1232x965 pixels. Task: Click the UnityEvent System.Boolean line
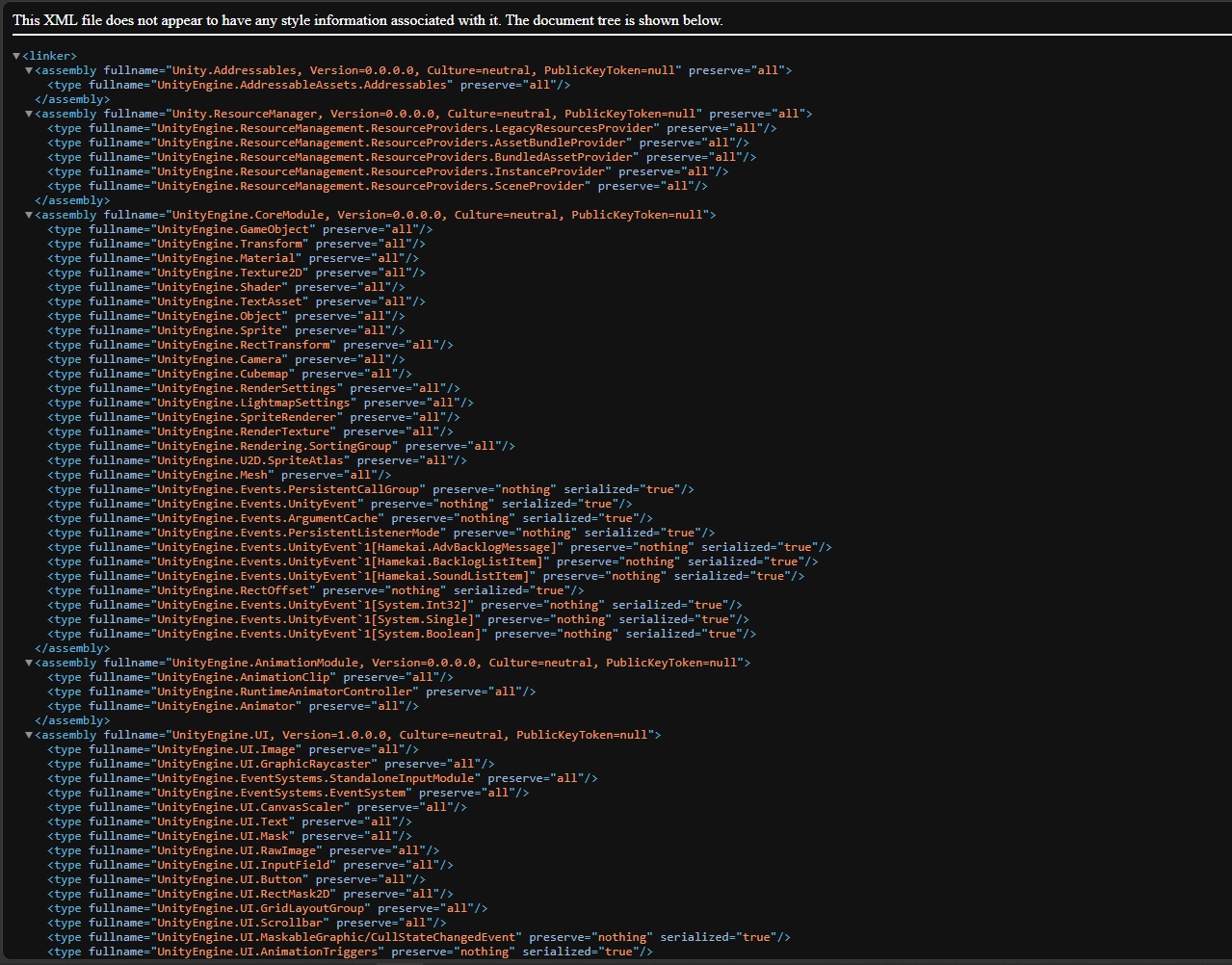403,634
